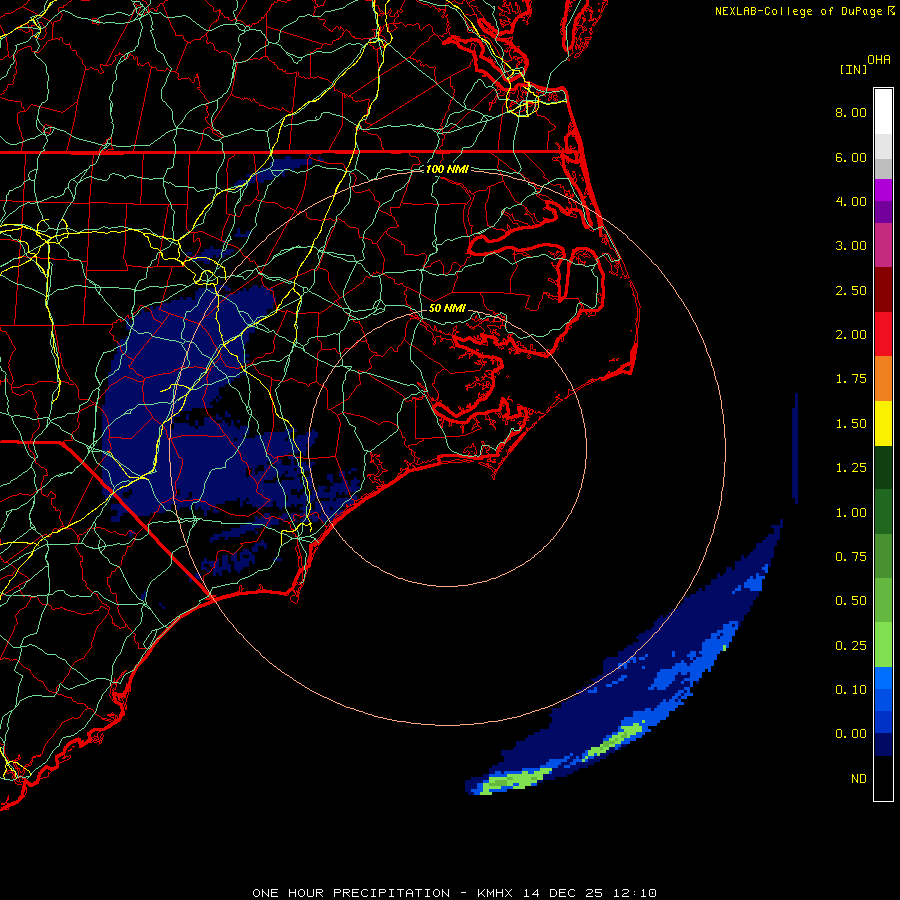Screen dimensions: 900x900
Task: Click the 4.00 legend value
Action: 851,201
